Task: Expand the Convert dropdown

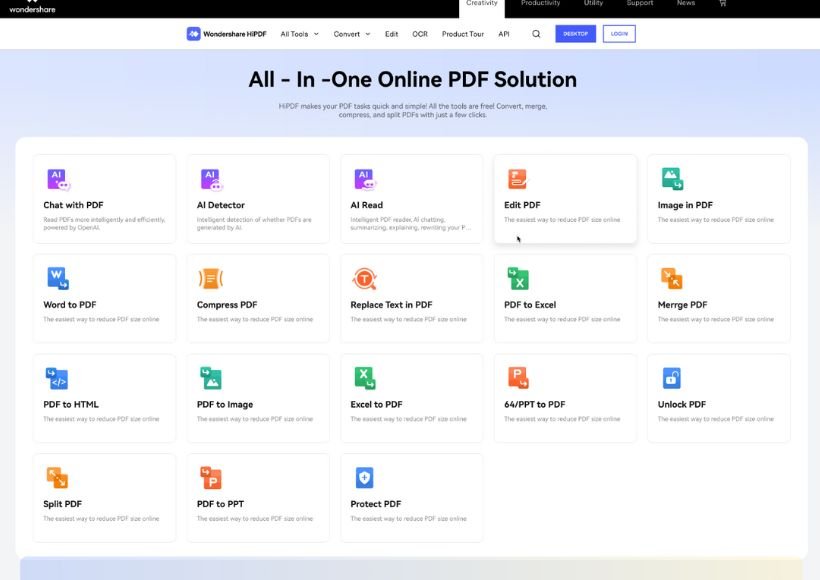Action: coord(352,34)
